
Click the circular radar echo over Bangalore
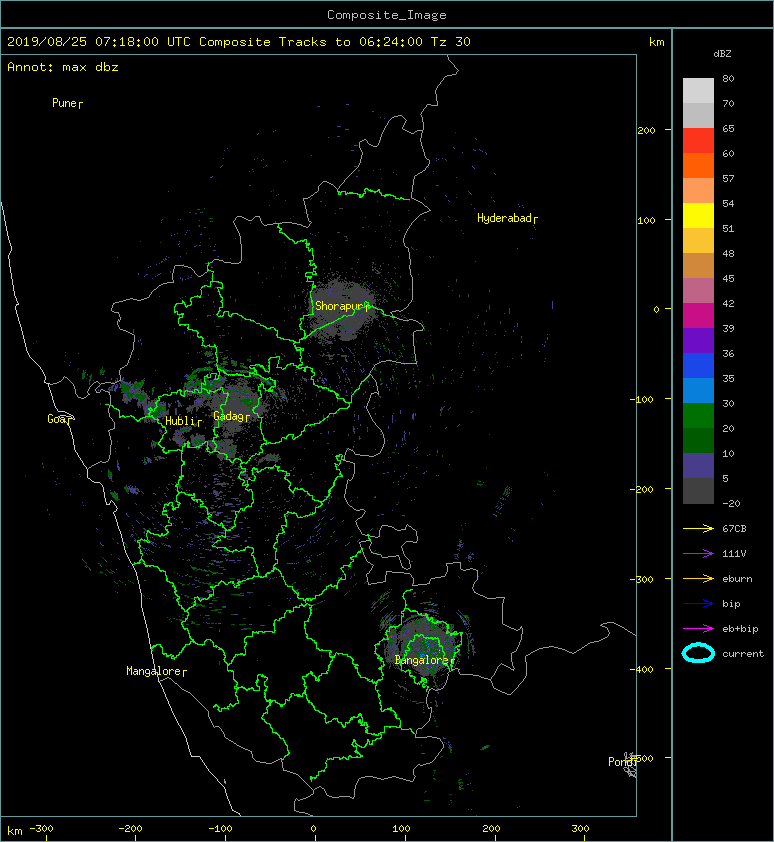pyautogui.click(x=423, y=648)
